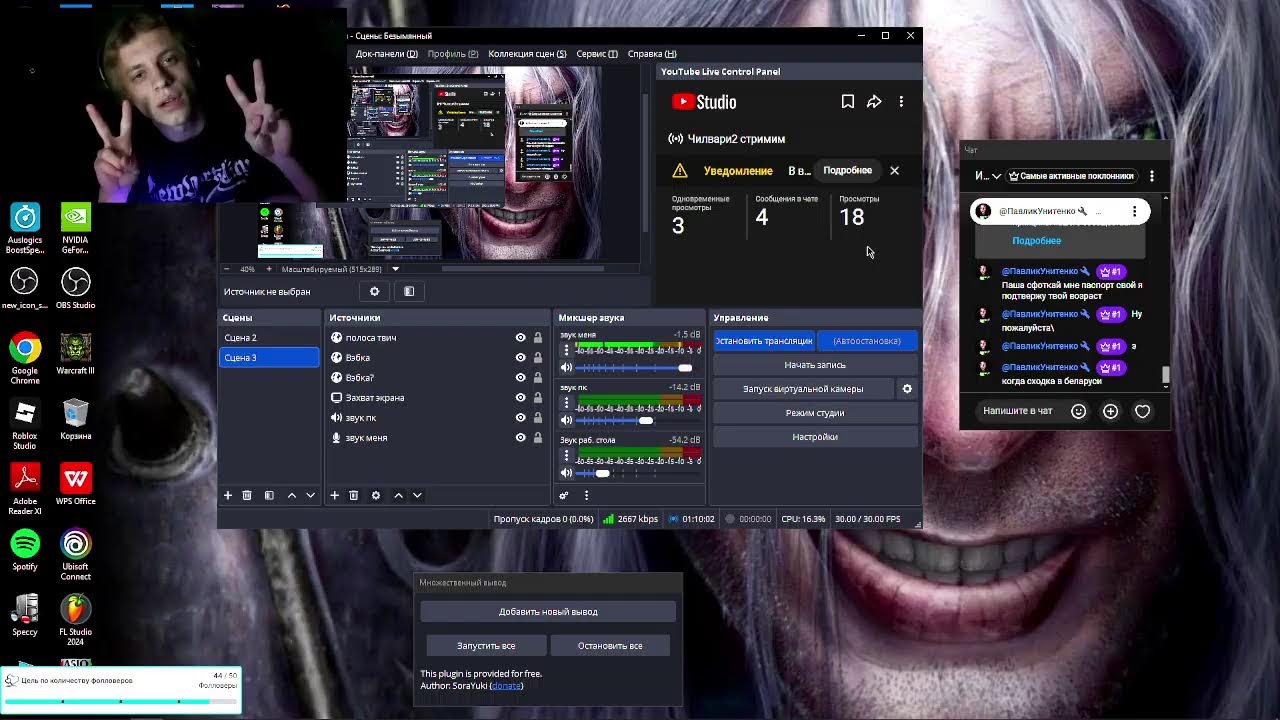Hide the 'Захват экрана' source
This screenshot has height=720, width=1280.
[520, 398]
